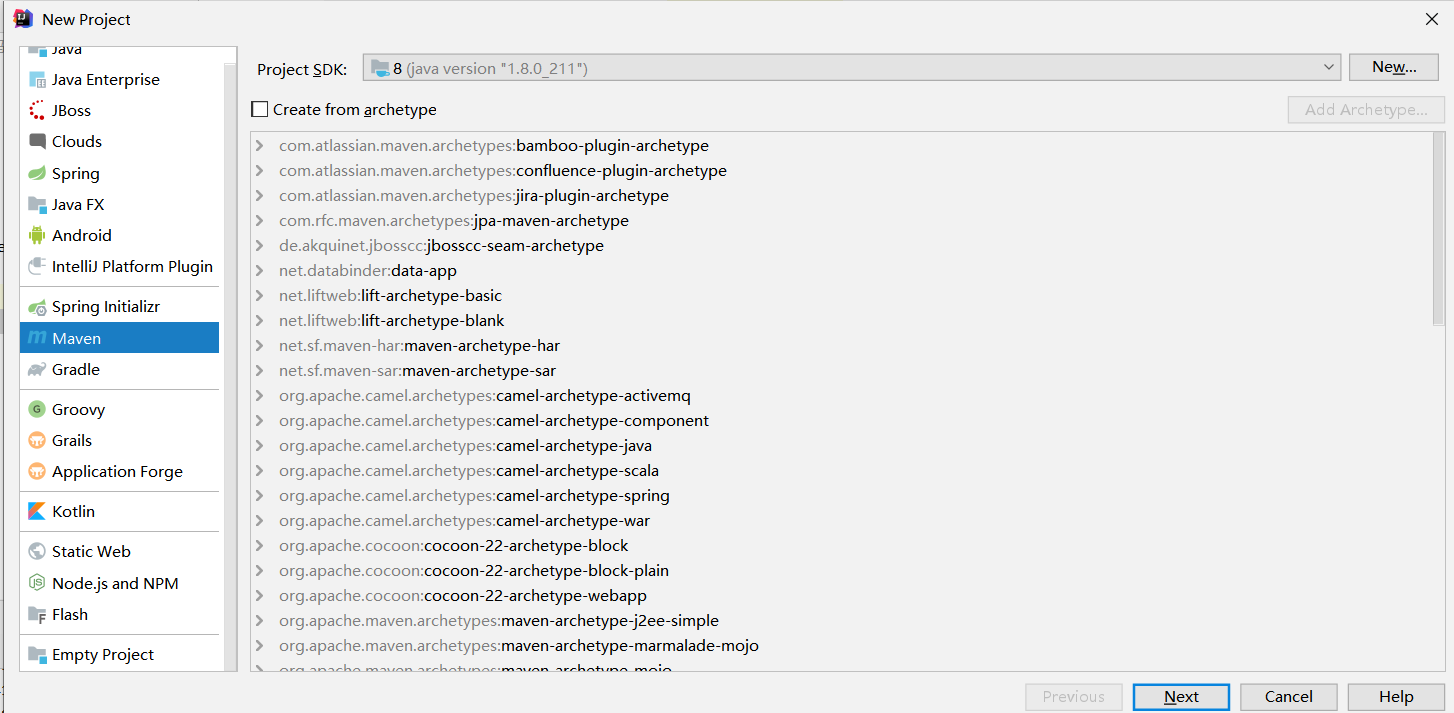The height and width of the screenshot is (713, 1454).
Task: Click the JBoss icon in sidebar
Action: pos(37,111)
